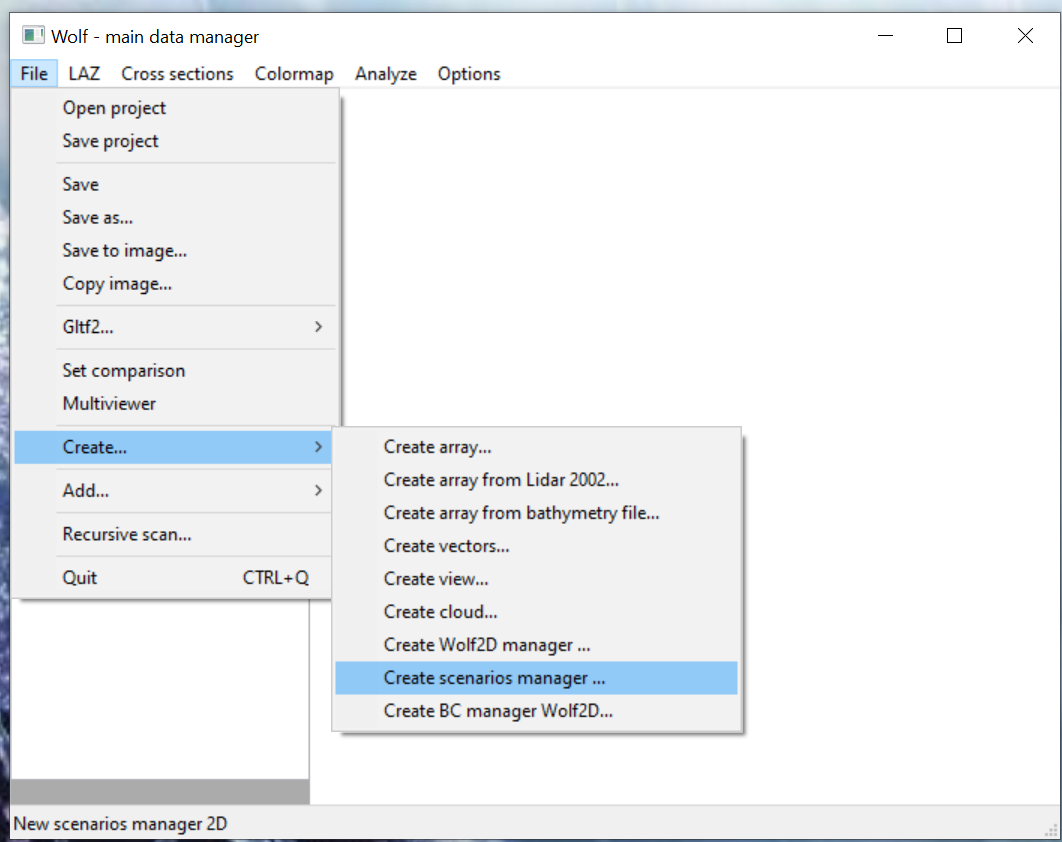Run Recursive scan... from File menu

[127, 534]
